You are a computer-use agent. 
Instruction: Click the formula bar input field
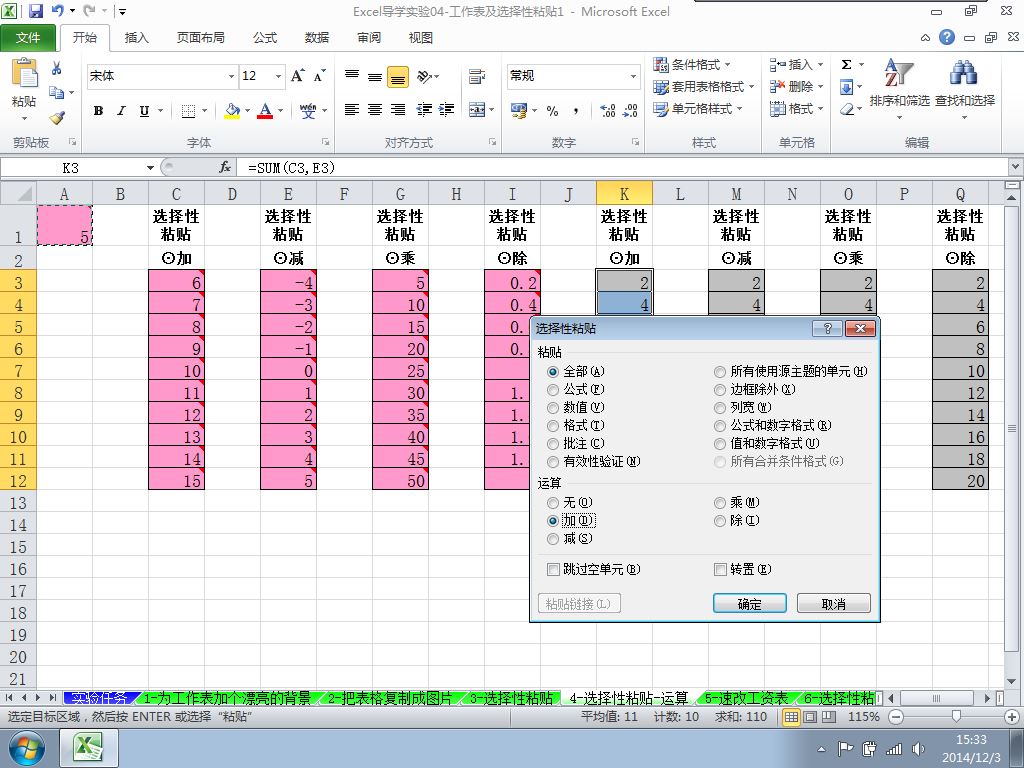tap(624, 168)
